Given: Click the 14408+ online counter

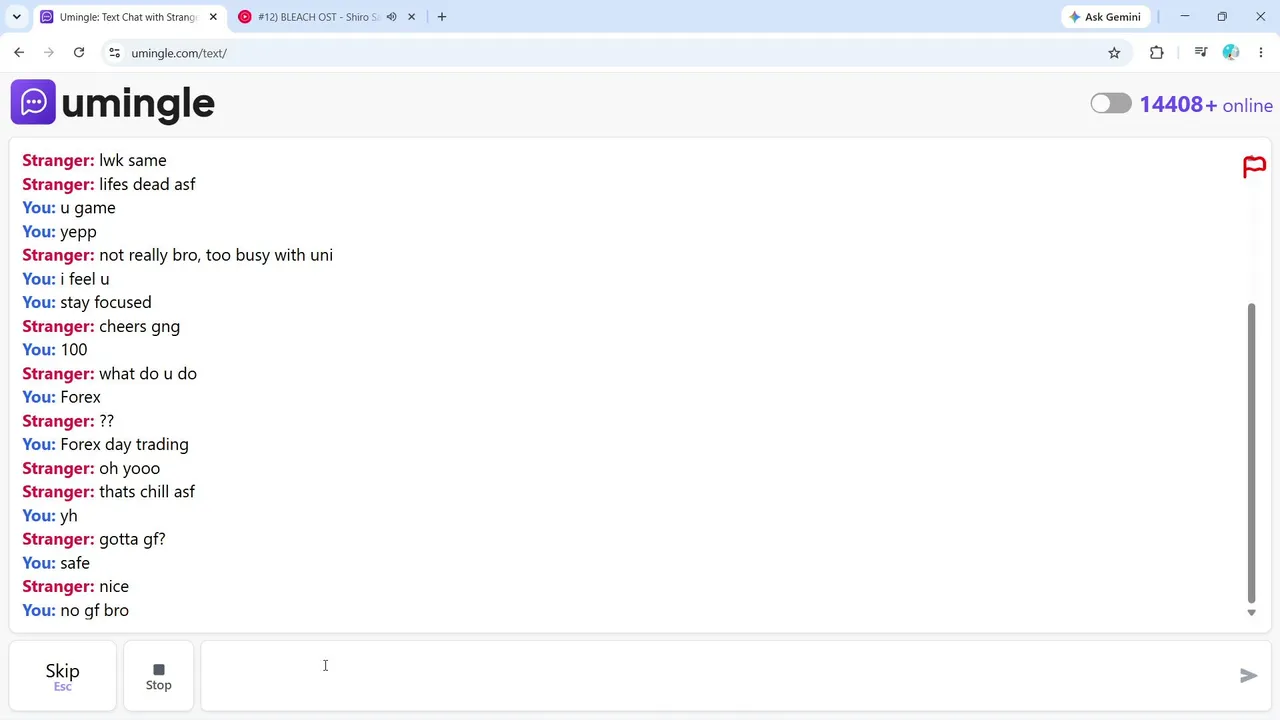Looking at the screenshot, I should point(1206,105).
